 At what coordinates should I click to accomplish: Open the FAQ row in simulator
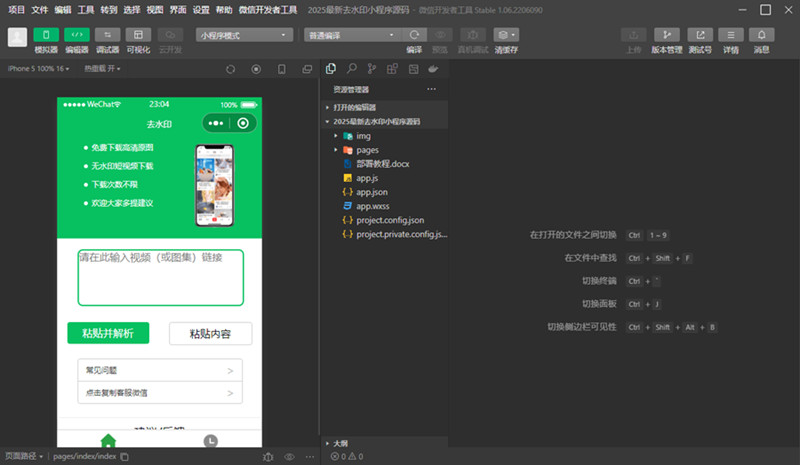pos(160,370)
